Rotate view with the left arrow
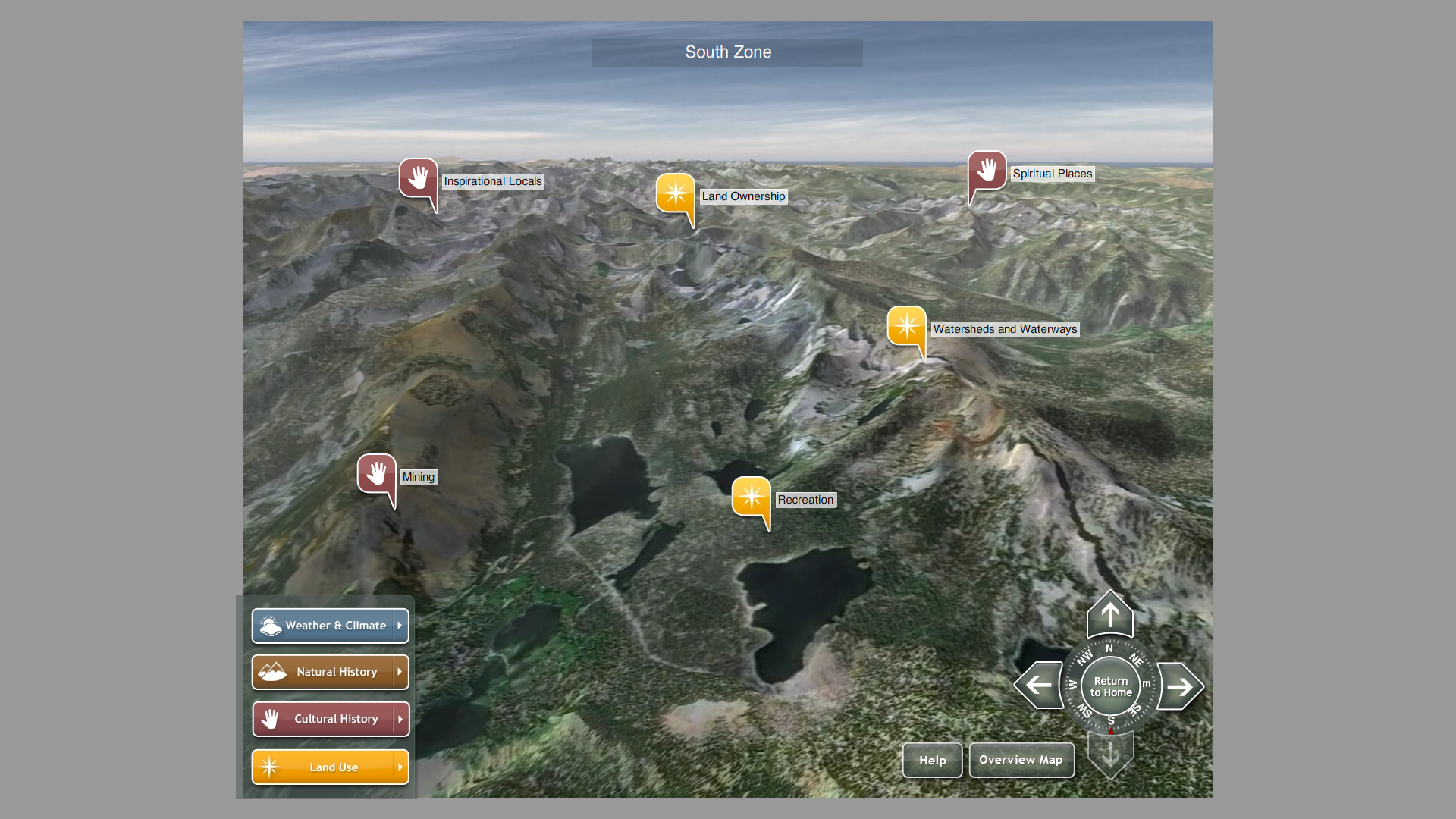 (1038, 686)
